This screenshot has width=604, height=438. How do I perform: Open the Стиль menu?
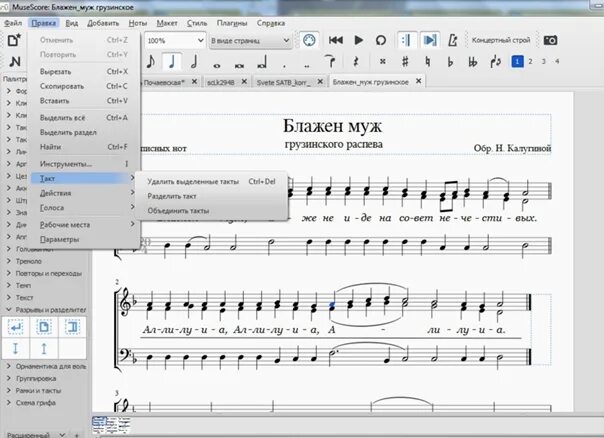click(197, 23)
